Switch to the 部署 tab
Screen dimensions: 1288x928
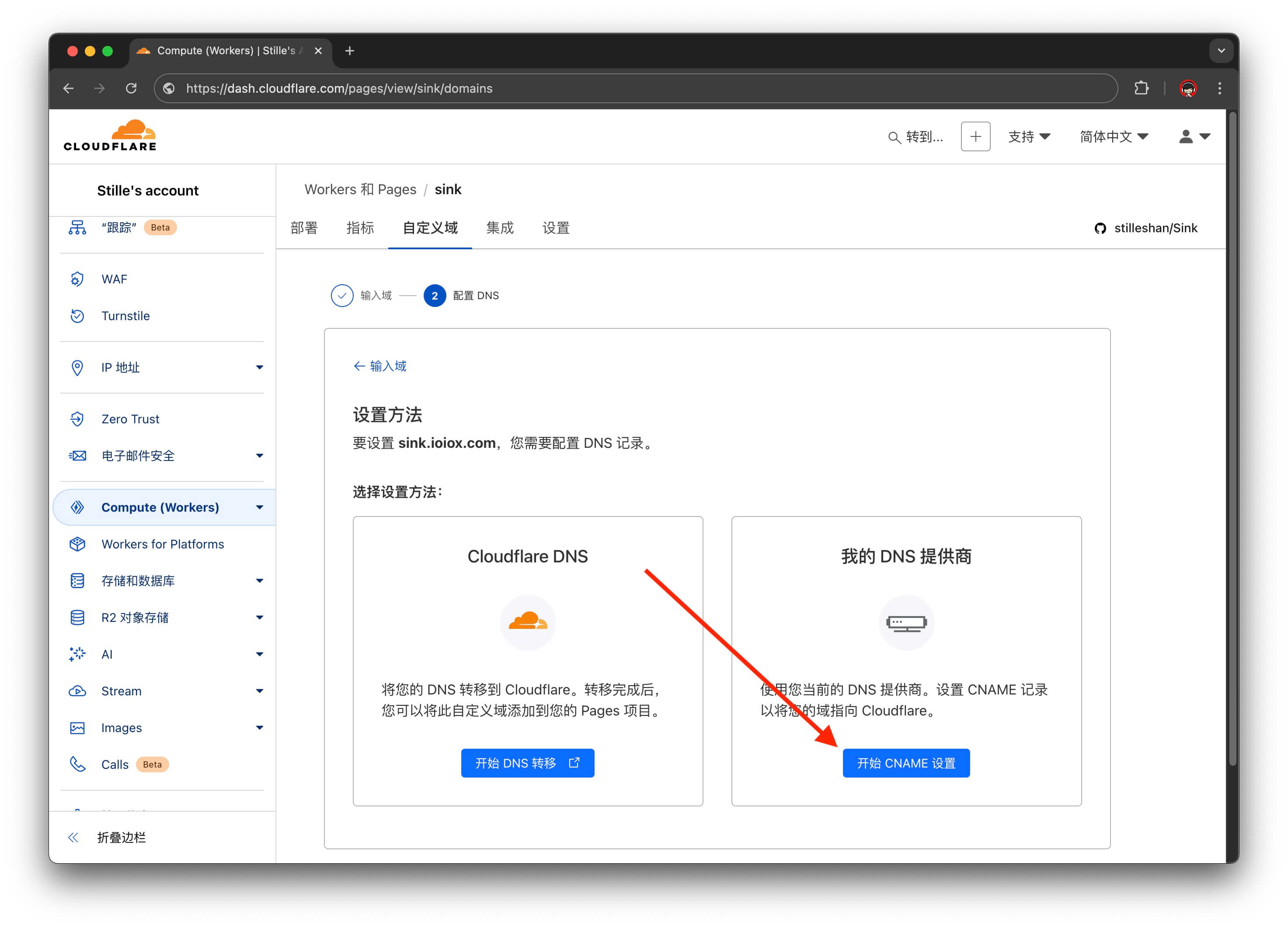pos(304,228)
